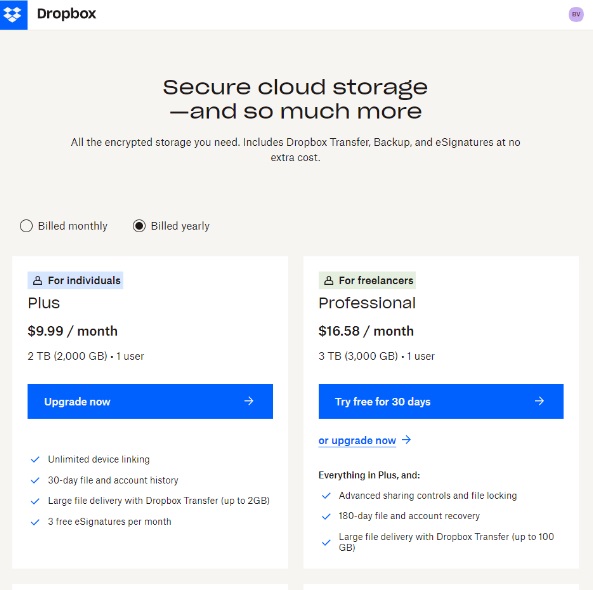The height and width of the screenshot is (590, 593).
Task: Click the 30-day file and account history text
Action: pos(113,480)
